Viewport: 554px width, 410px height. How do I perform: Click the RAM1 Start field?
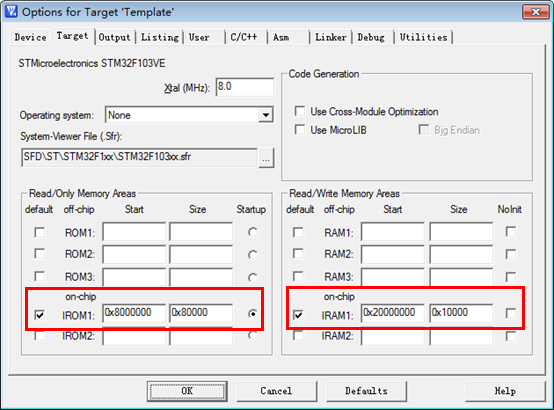click(393, 232)
